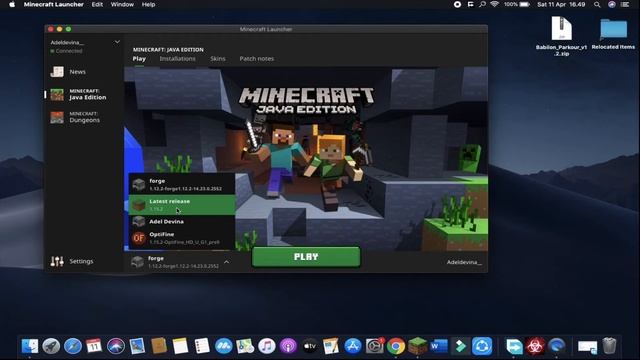Open the Apple menu
The image size is (640, 360).
12,4
